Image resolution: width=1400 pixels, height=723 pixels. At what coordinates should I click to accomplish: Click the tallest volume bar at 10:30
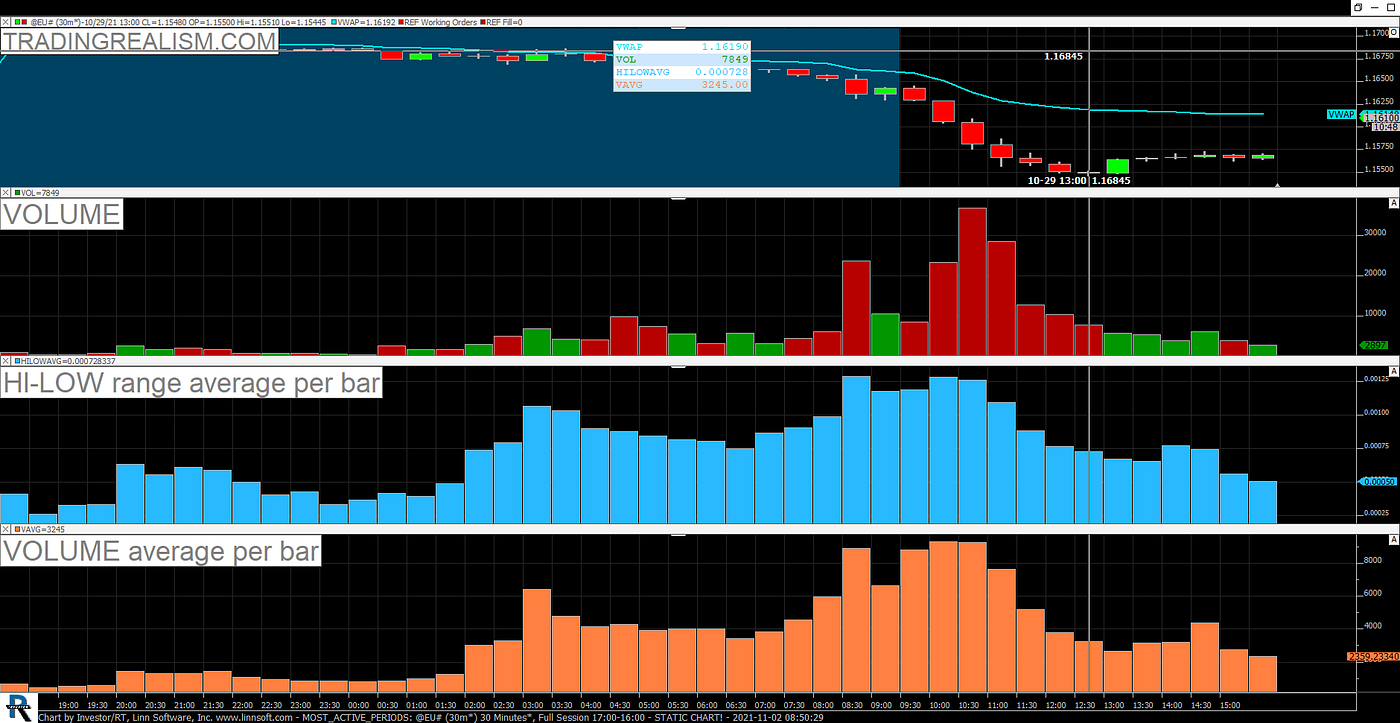coord(973,281)
